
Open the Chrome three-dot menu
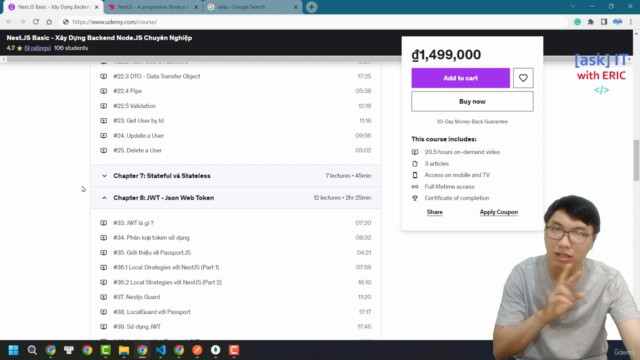[631, 22]
